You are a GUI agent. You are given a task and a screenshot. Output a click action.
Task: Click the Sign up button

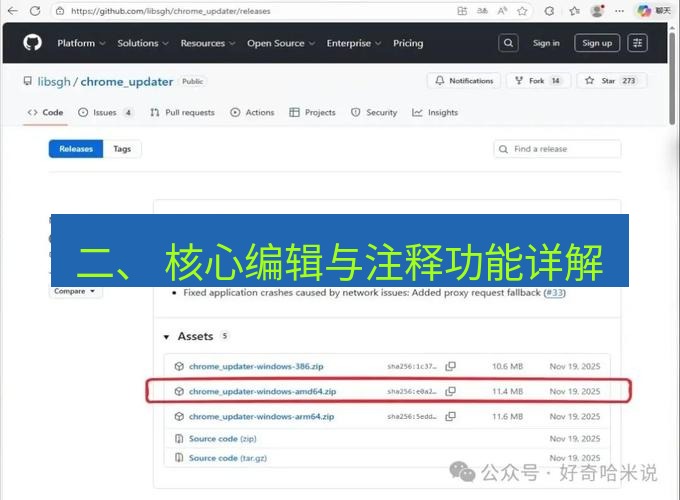click(597, 43)
